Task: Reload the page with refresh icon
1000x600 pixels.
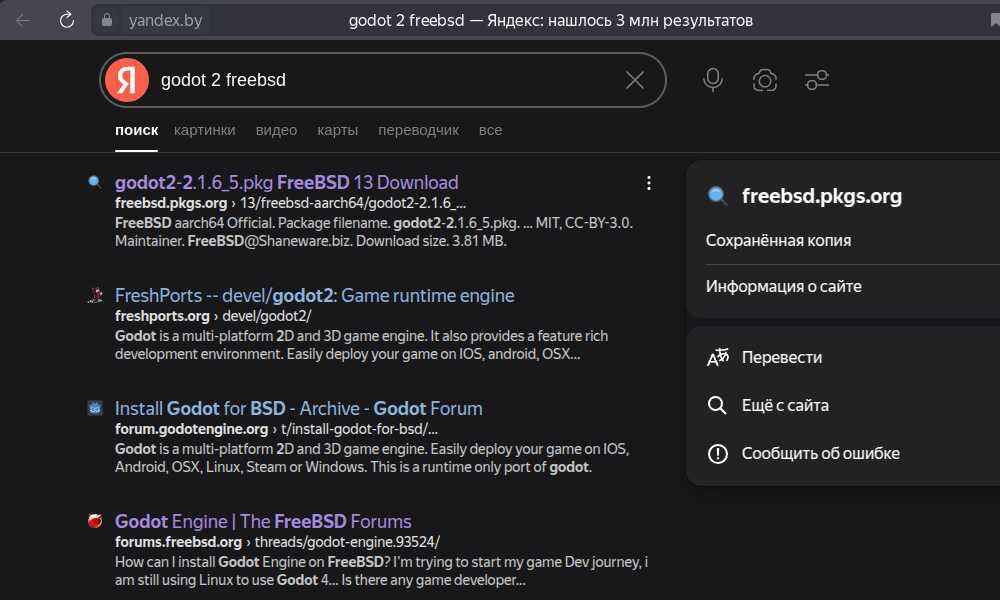Action: [67, 20]
